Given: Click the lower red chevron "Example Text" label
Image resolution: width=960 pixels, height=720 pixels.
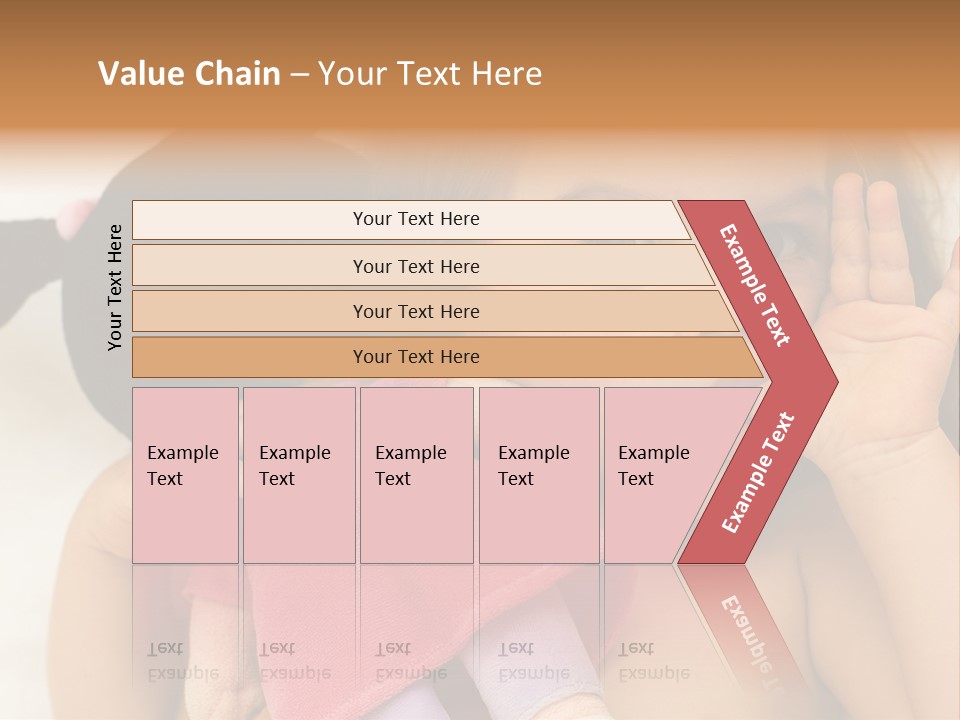Looking at the screenshot, I should (x=757, y=473).
